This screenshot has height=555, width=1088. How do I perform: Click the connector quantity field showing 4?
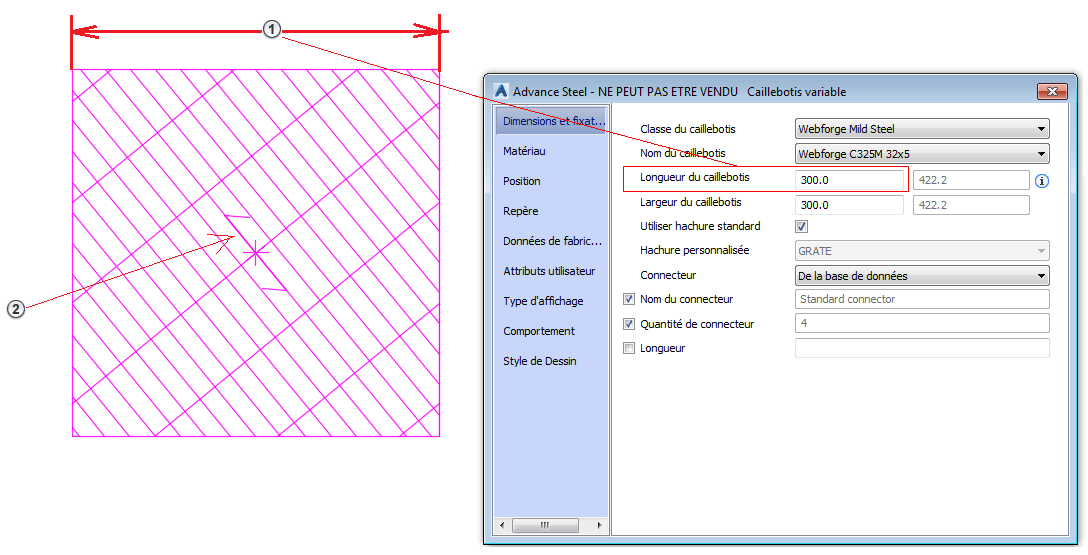coord(921,323)
